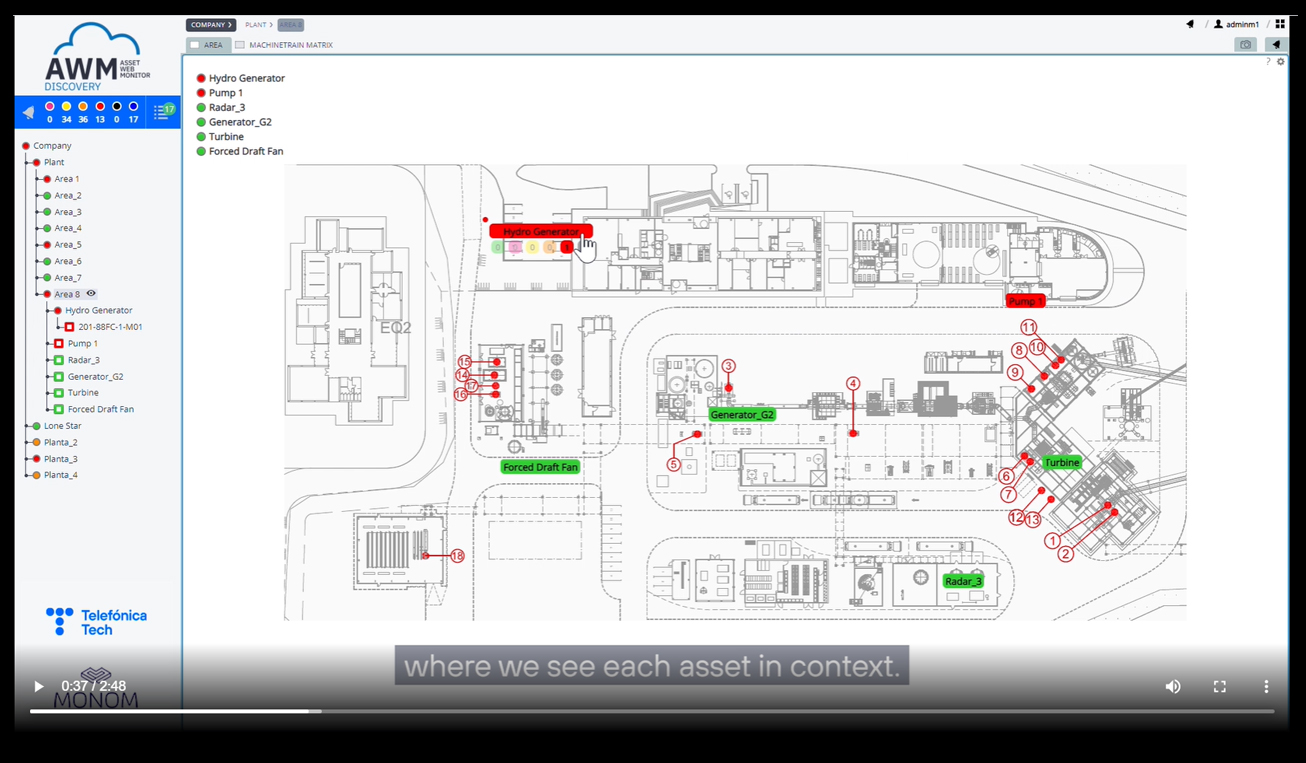Click Planta_4 in the tree

tap(60, 475)
